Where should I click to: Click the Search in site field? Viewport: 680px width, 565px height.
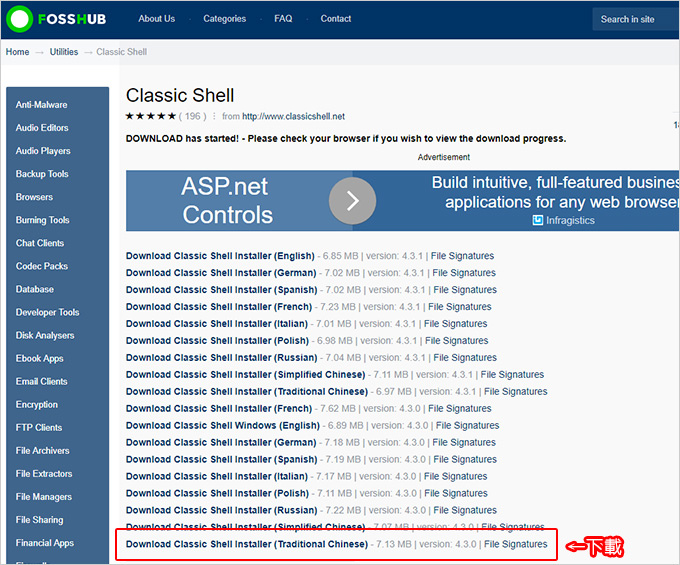636,19
